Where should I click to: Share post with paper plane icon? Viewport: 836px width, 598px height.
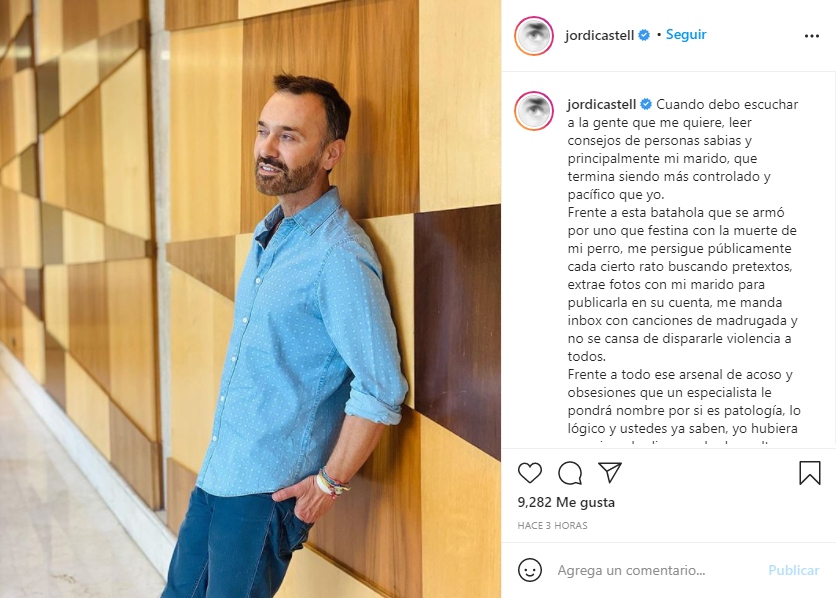tap(610, 472)
